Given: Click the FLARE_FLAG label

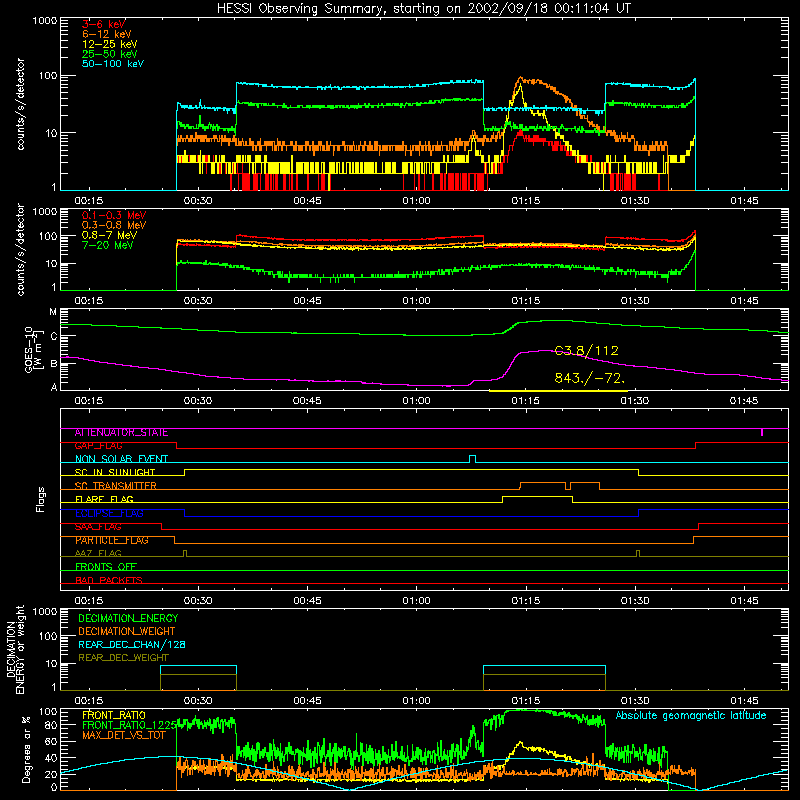Looking at the screenshot, I should [104, 499].
